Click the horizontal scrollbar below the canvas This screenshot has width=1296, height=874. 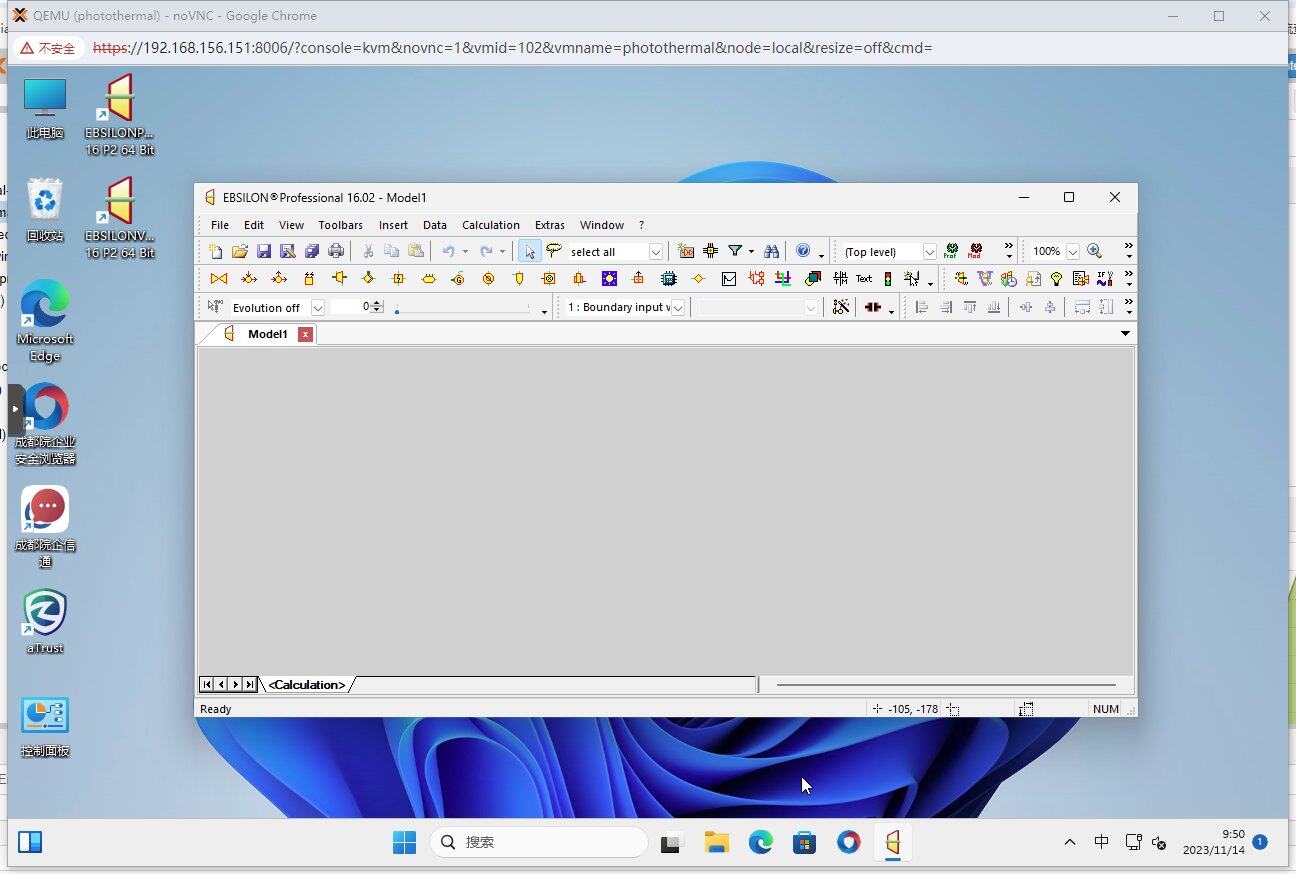point(946,685)
